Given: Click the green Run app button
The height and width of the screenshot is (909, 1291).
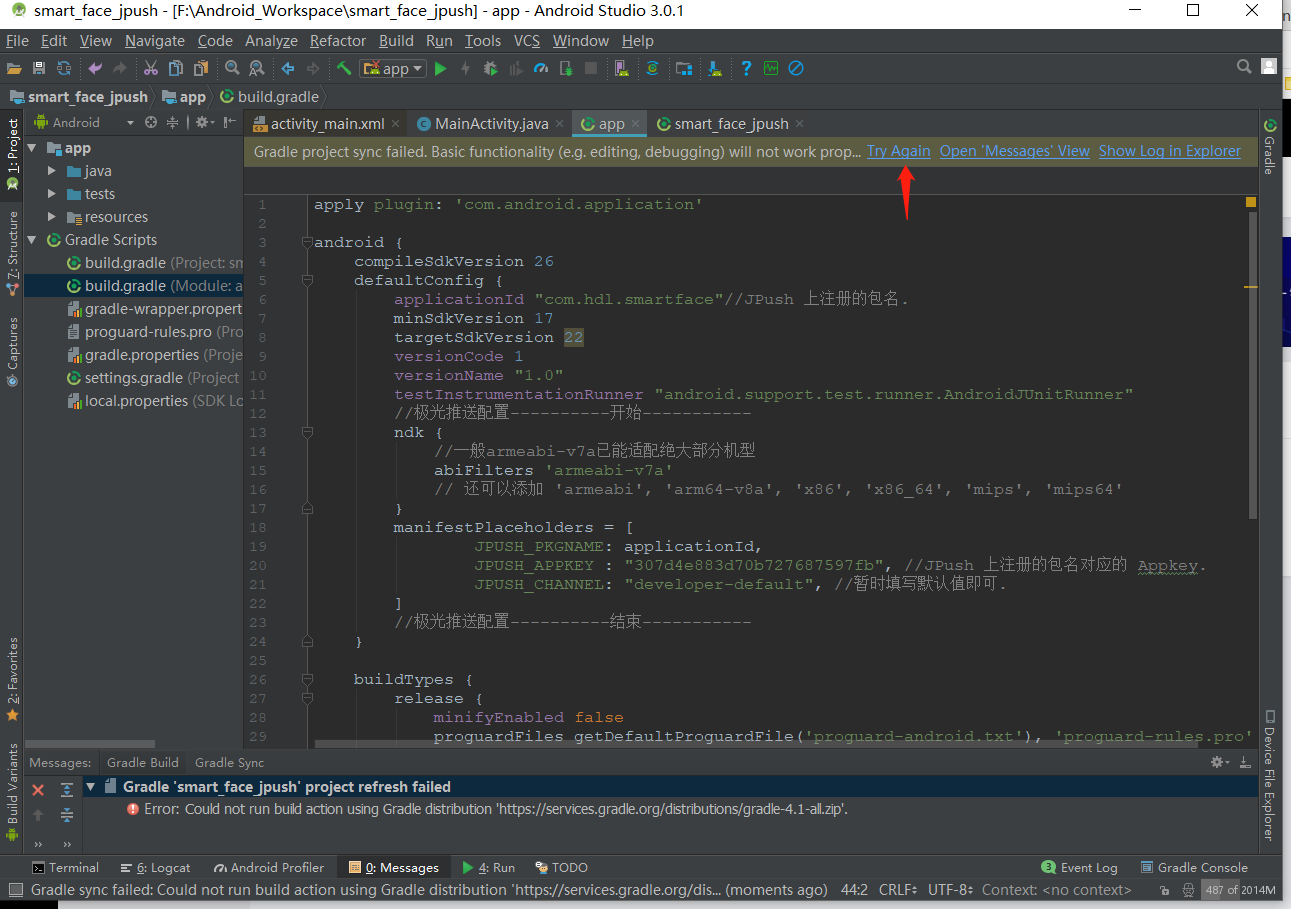Looking at the screenshot, I should pos(440,68).
